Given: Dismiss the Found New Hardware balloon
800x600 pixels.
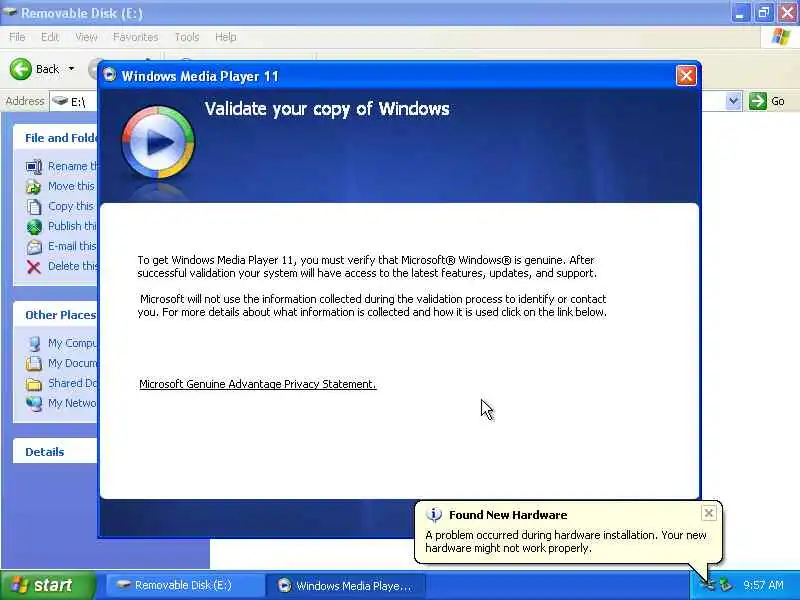Looking at the screenshot, I should 709,513.
